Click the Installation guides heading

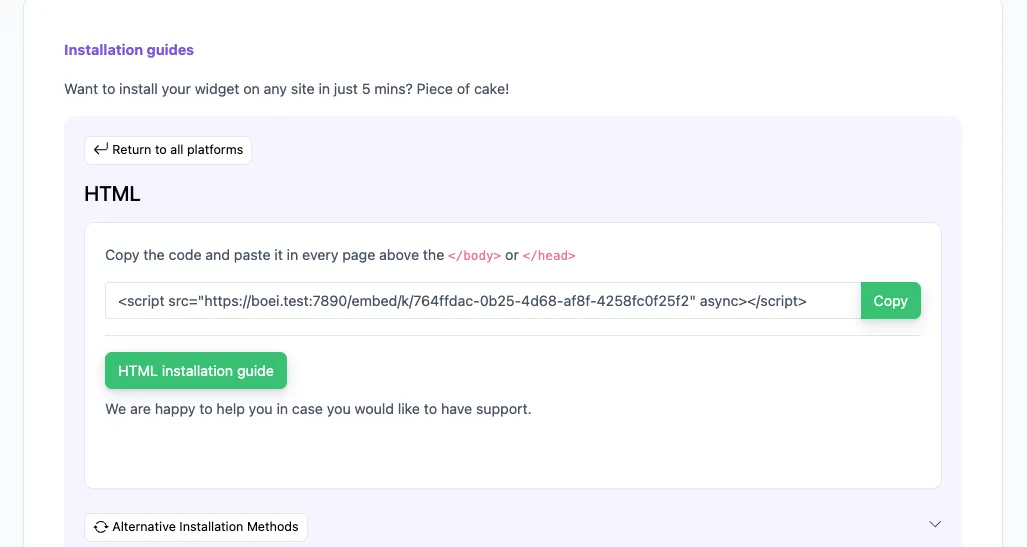[x=129, y=50]
